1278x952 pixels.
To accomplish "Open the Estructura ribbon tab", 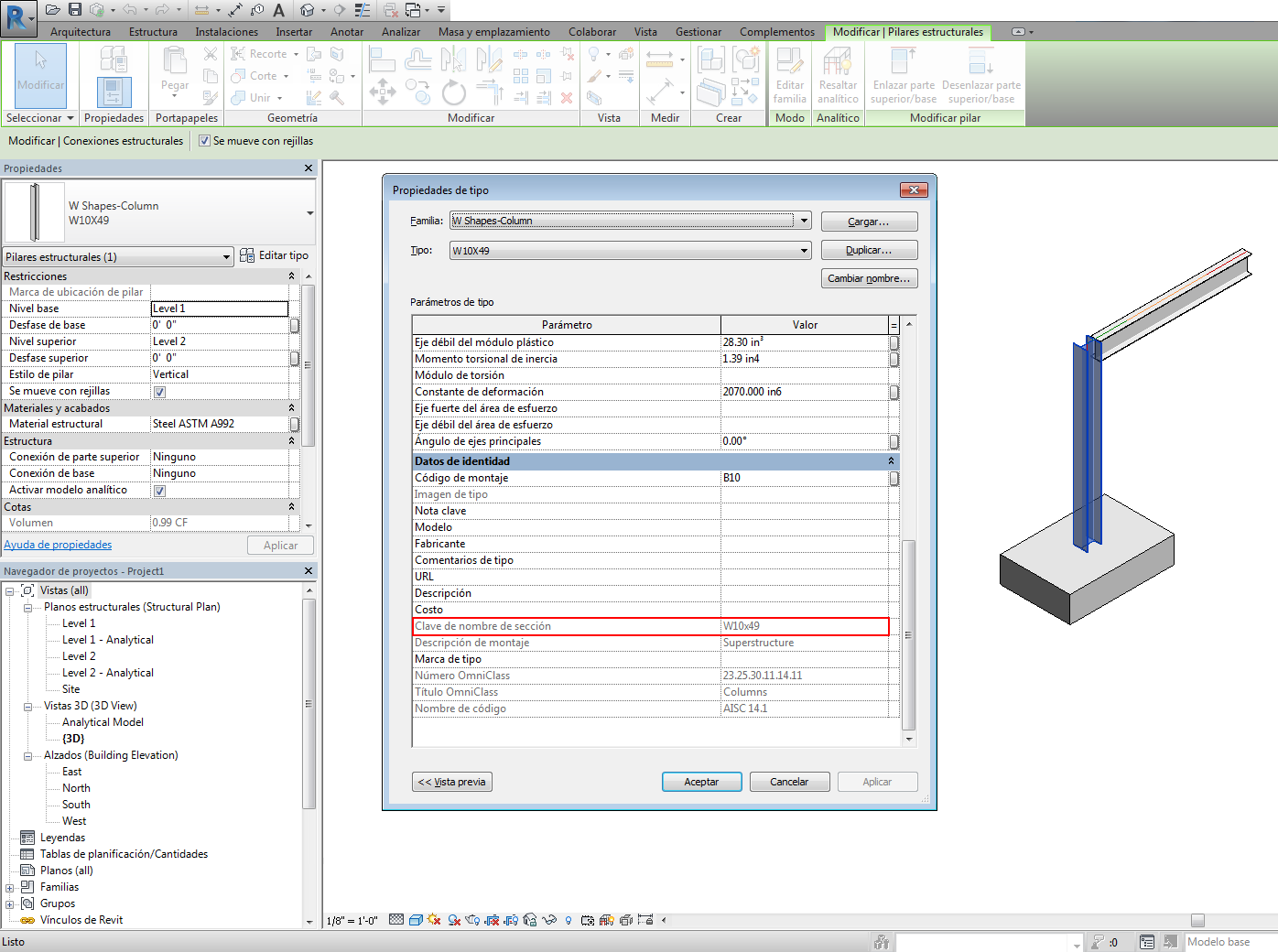I will [x=153, y=32].
